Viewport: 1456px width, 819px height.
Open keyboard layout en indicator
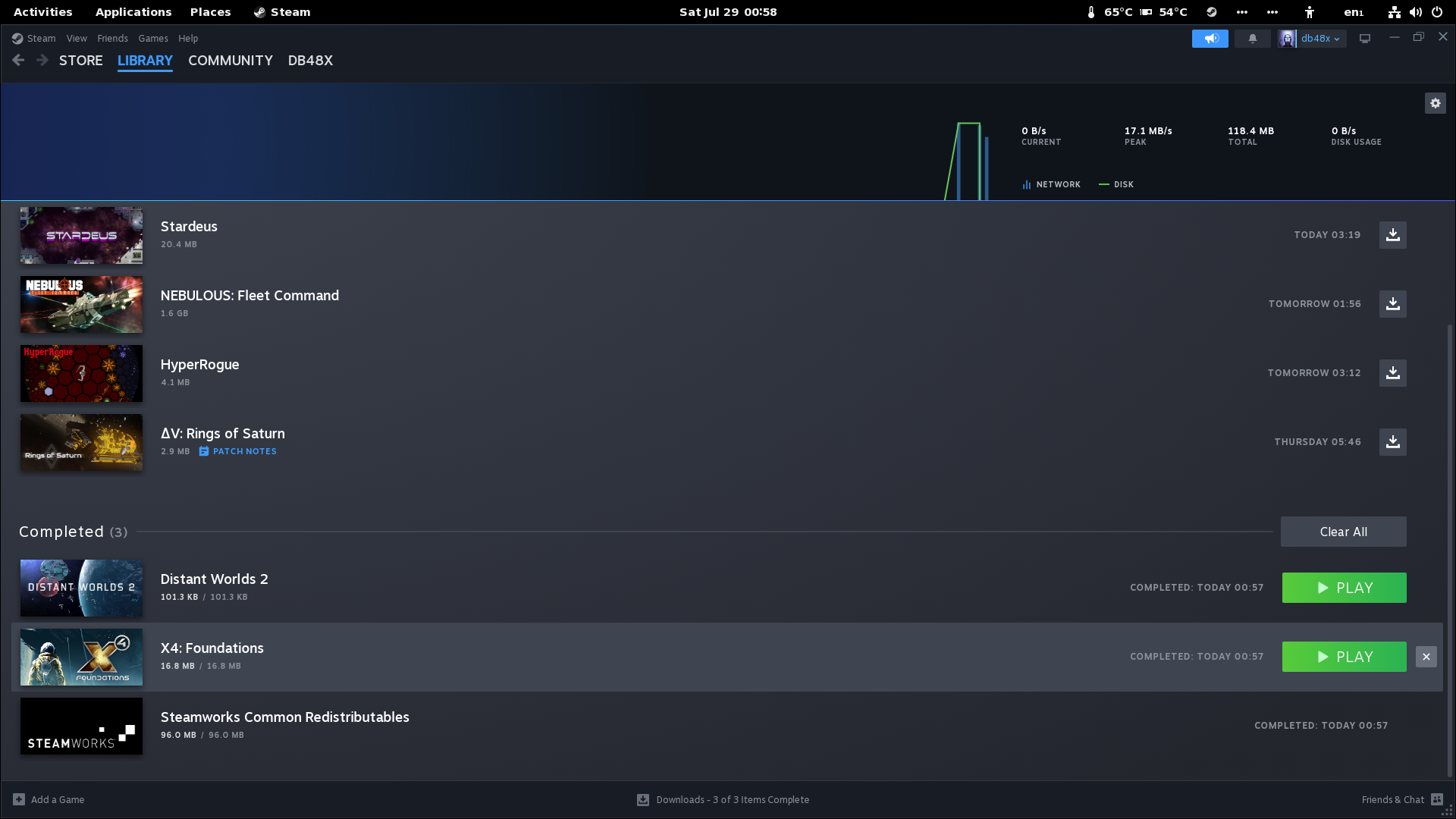(1354, 12)
